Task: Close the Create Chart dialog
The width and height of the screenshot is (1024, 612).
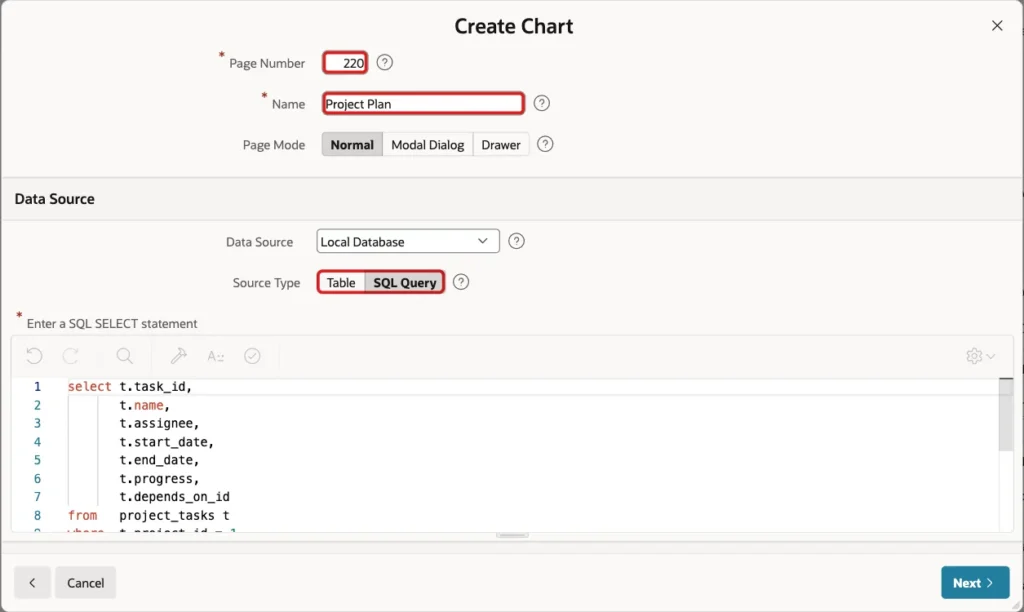Action: tap(997, 25)
